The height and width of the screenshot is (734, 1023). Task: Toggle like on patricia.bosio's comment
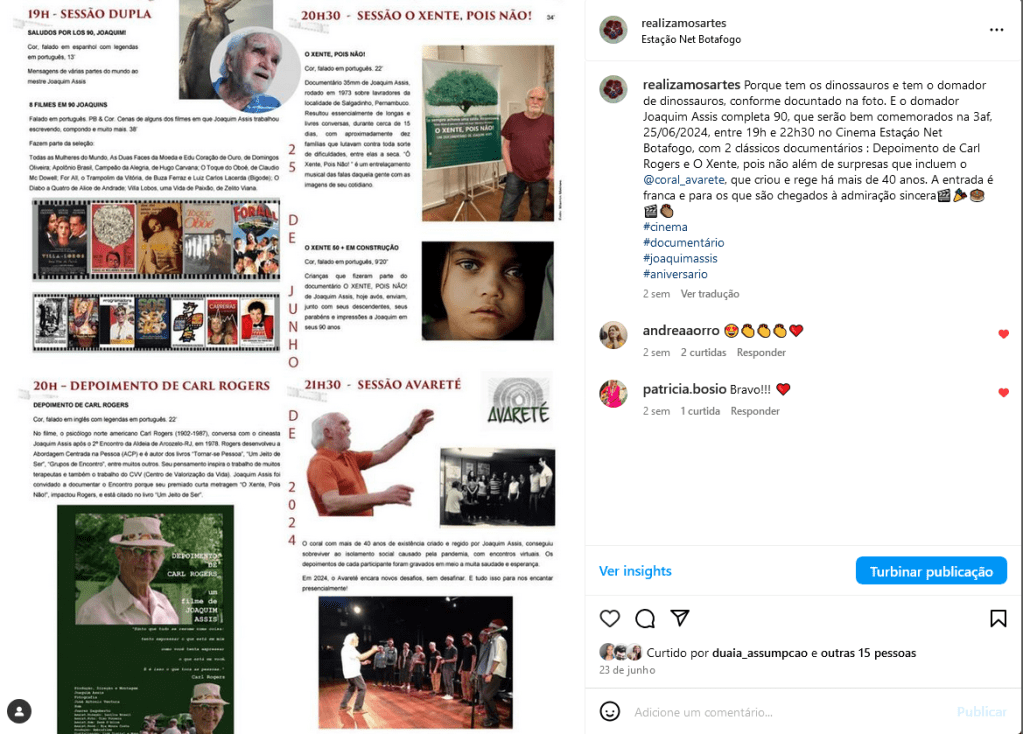pyautogui.click(x=1003, y=393)
